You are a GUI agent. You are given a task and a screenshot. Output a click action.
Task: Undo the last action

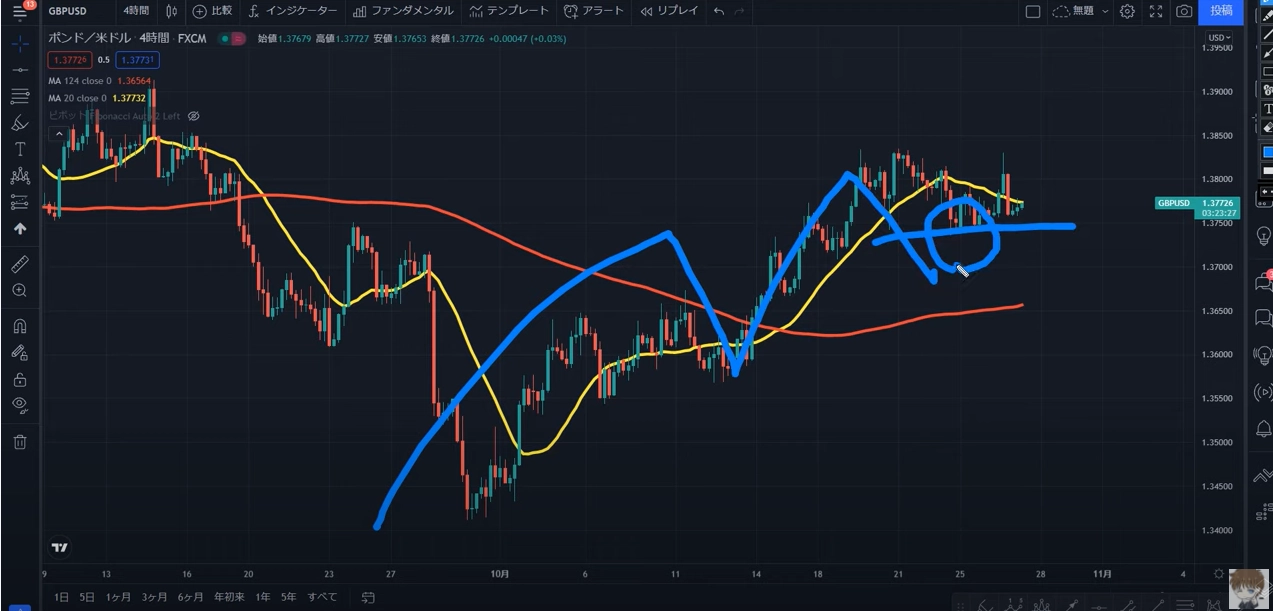click(719, 11)
